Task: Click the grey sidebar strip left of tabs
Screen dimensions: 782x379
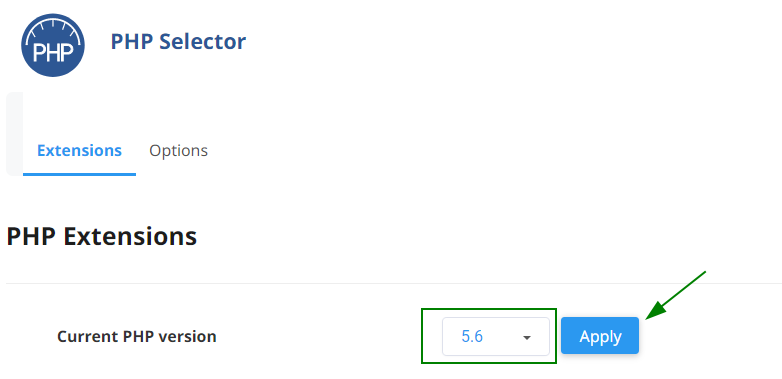Action: [x=14, y=134]
